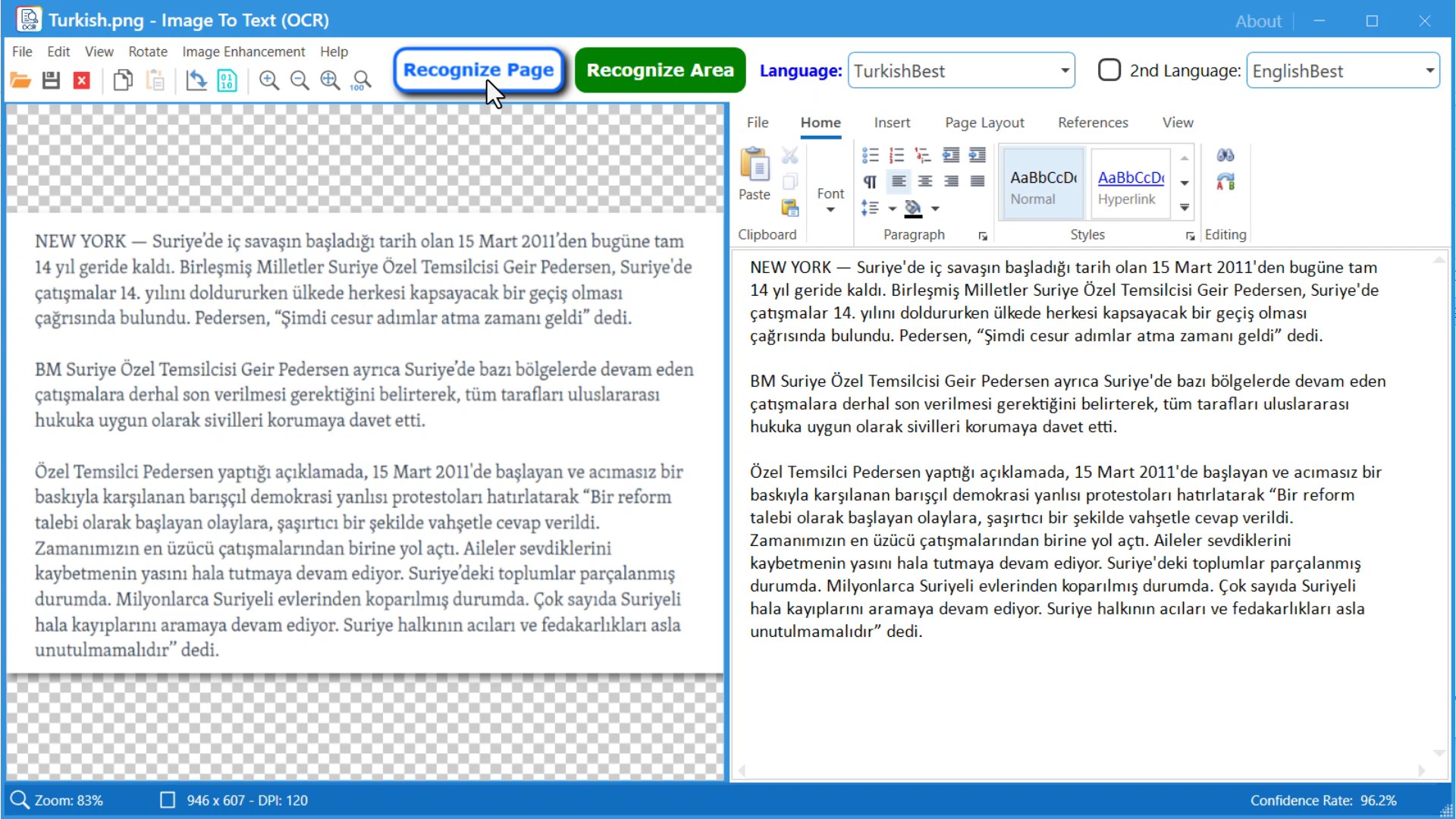Click the Recognize Area button
The height and width of the screenshot is (819, 1456).
coord(660,71)
